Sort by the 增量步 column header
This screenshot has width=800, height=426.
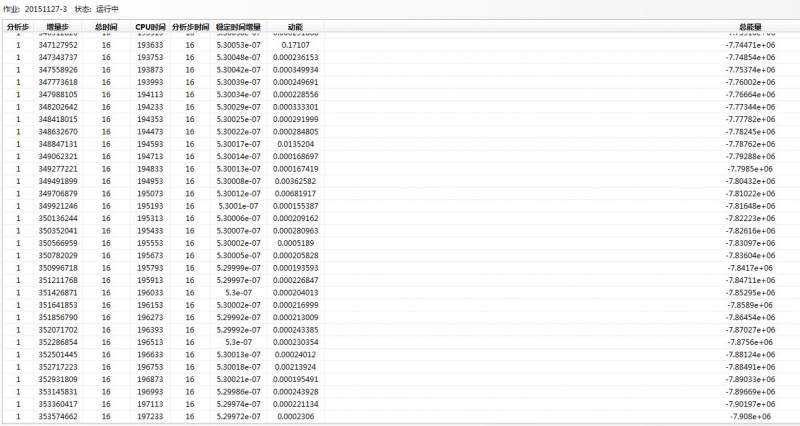[x=58, y=27]
